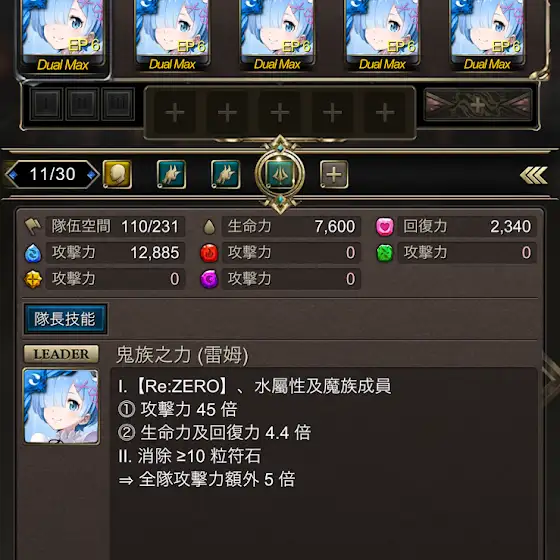The width and height of the screenshot is (560, 560).
Task: Go to next team with right blue arrow
Action: coord(91,175)
